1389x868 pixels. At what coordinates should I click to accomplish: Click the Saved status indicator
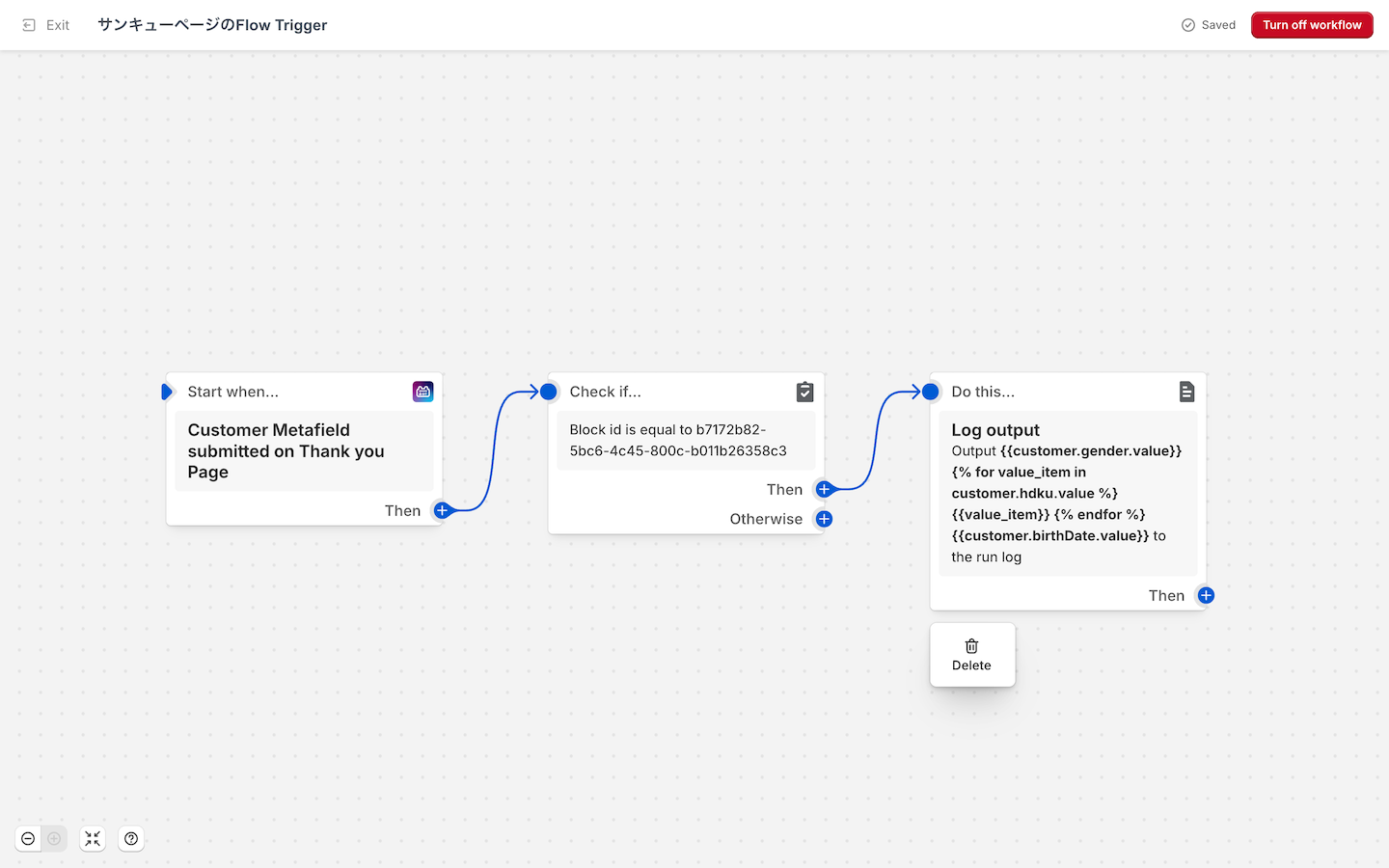[1209, 25]
